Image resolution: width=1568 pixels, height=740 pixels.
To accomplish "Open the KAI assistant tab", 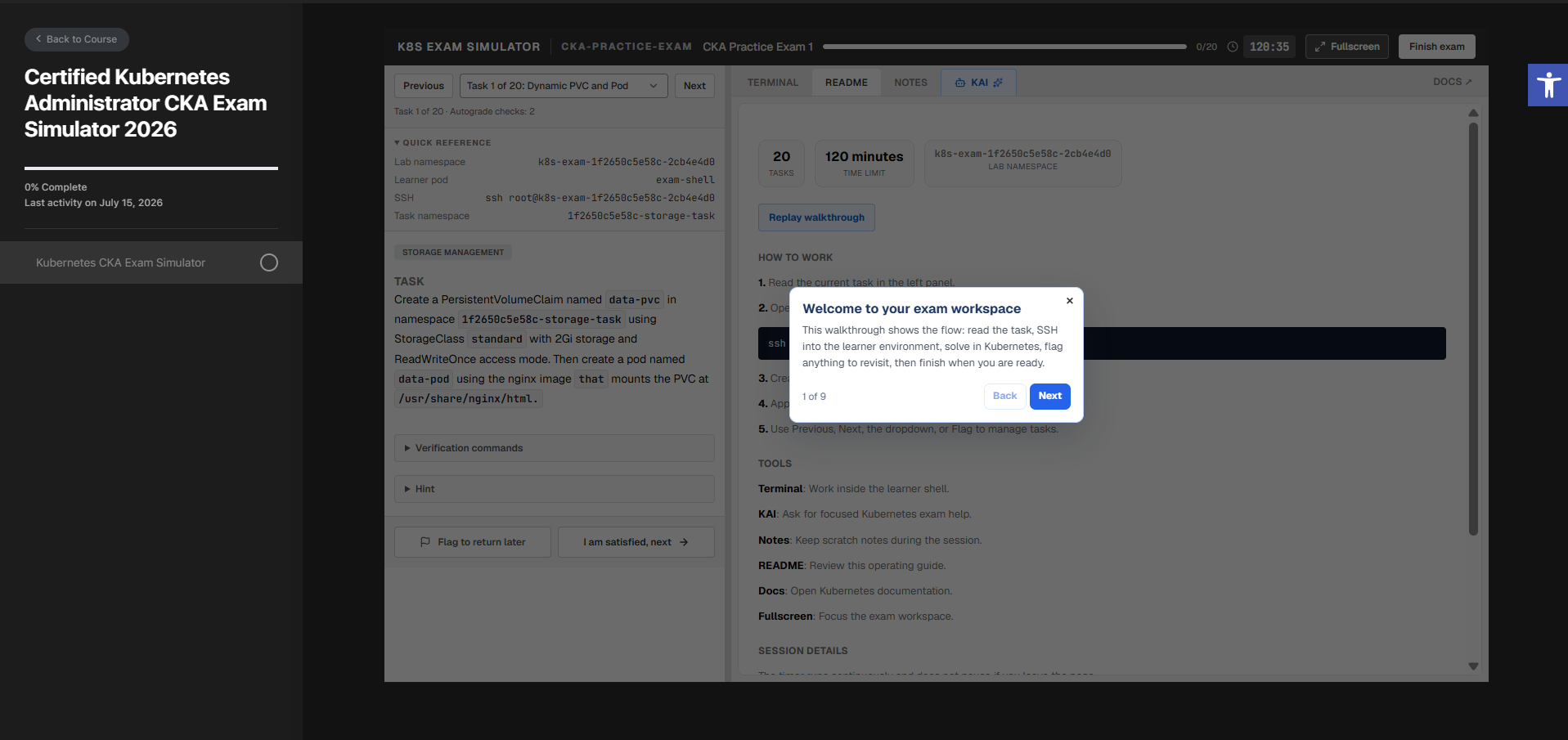I will [978, 83].
